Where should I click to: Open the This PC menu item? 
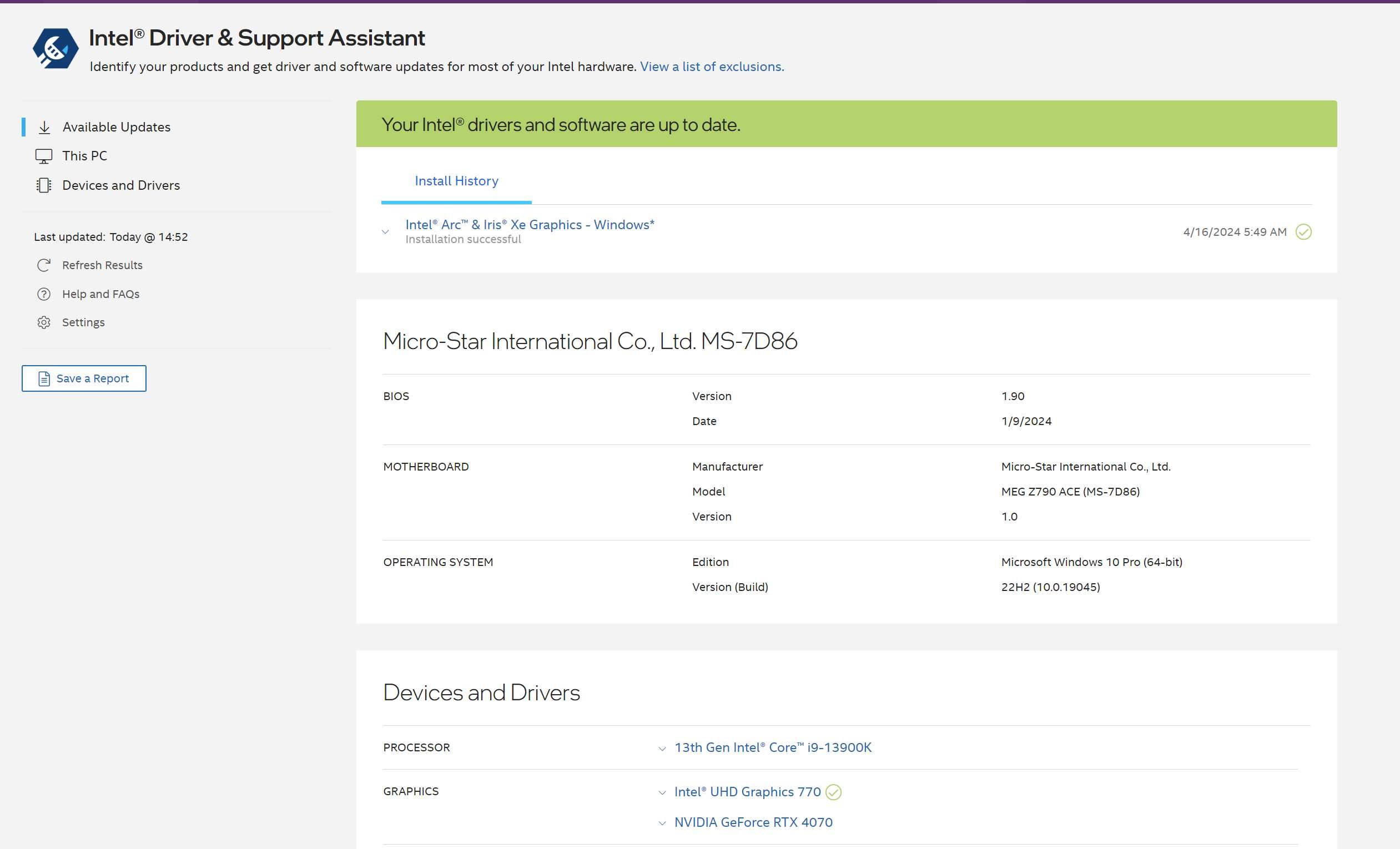click(85, 156)
